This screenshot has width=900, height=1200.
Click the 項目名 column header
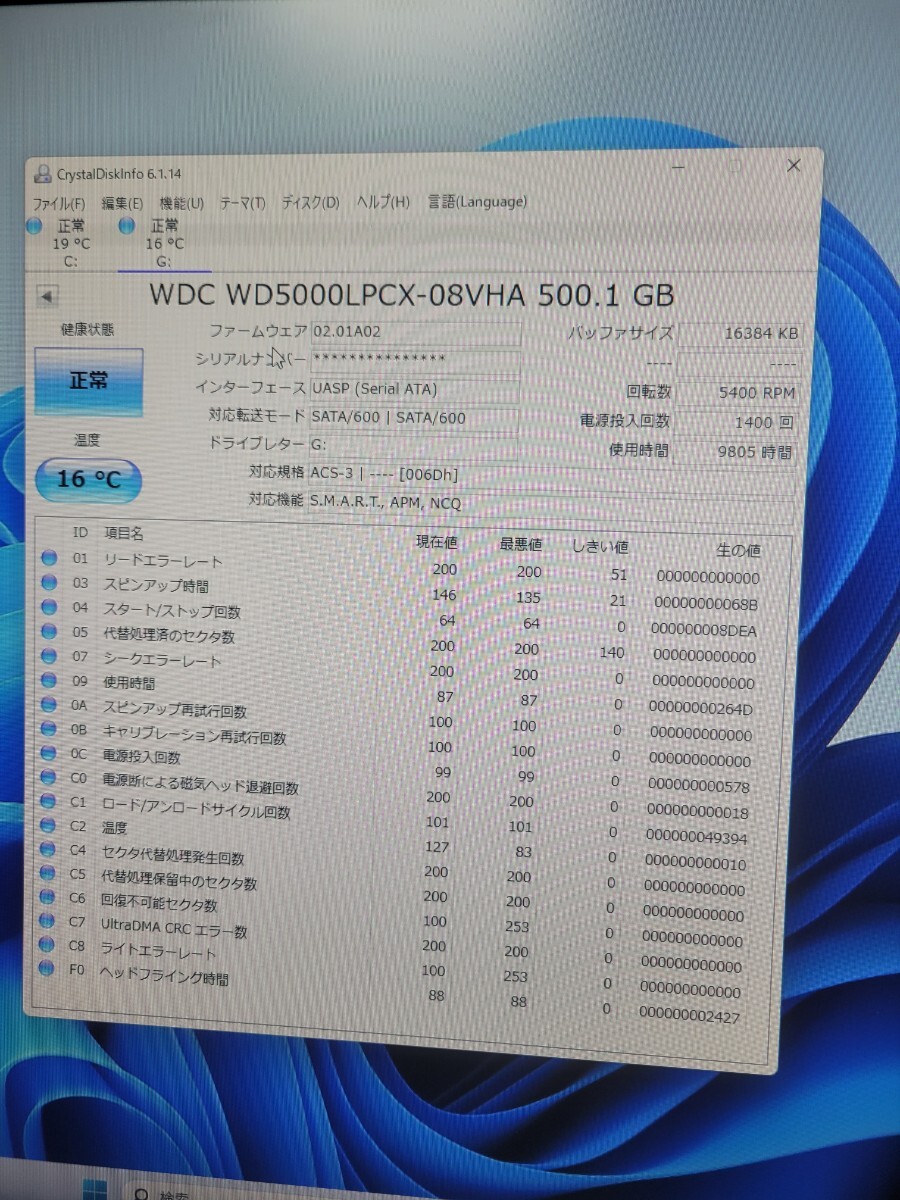[x=124, y=534]
